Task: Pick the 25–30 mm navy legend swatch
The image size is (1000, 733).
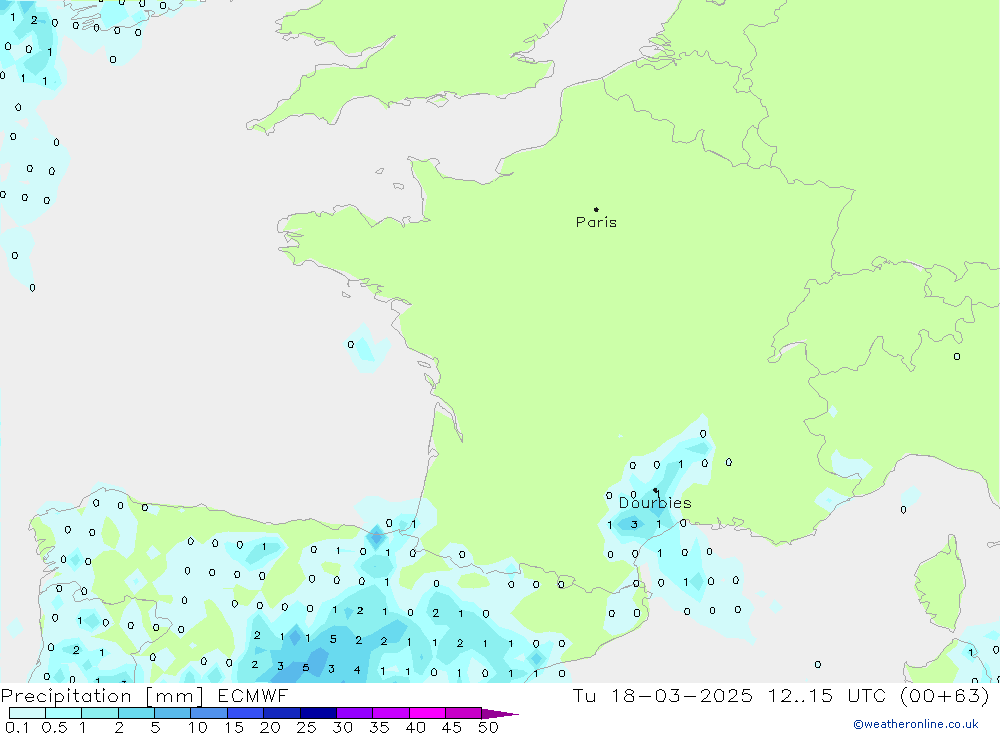Action: (318, 713)
